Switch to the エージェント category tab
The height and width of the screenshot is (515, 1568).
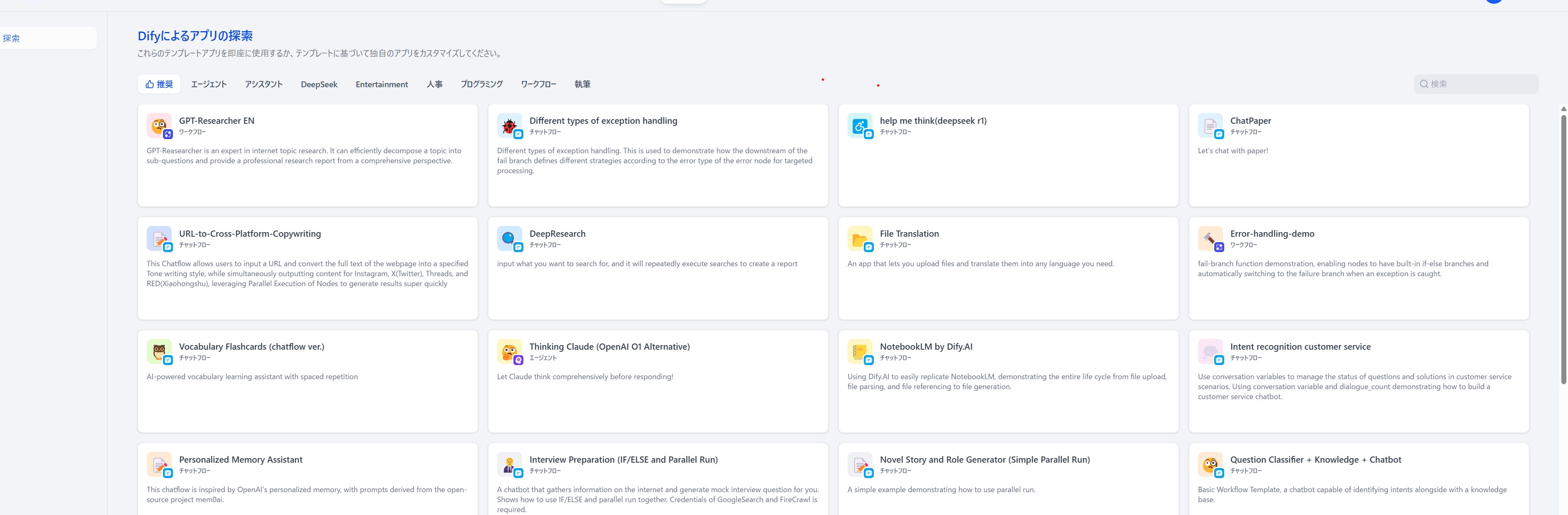pyautogui.click(x=209, y=84)
